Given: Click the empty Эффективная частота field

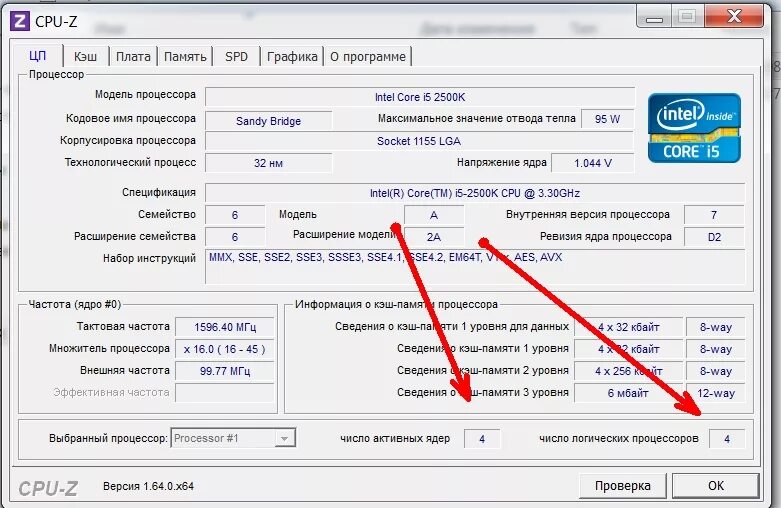Looking at the screenshot, I should [225, 392].
